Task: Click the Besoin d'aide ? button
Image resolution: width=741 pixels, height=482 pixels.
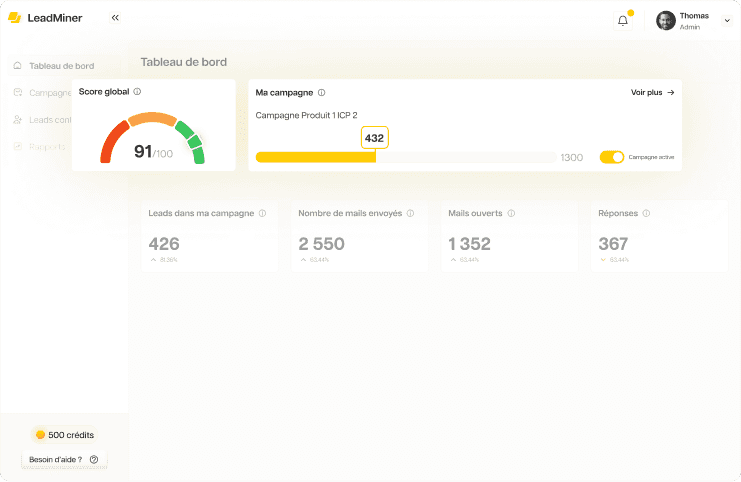Action: (x=64, y=460)
